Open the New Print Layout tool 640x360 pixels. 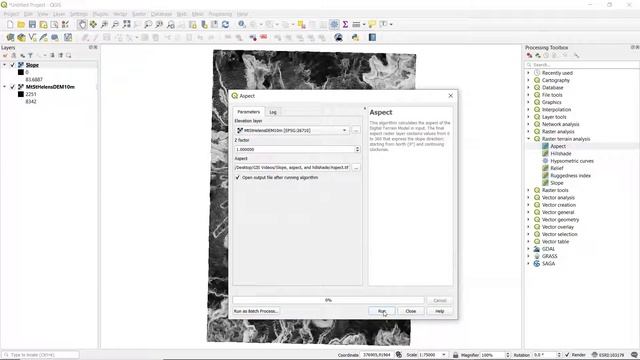(x=43, y=24)
